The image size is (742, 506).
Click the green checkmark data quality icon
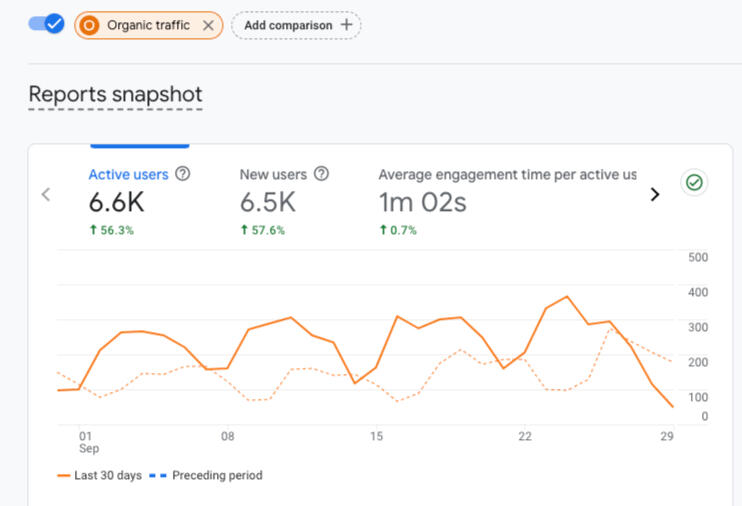[x=693, y=183]
